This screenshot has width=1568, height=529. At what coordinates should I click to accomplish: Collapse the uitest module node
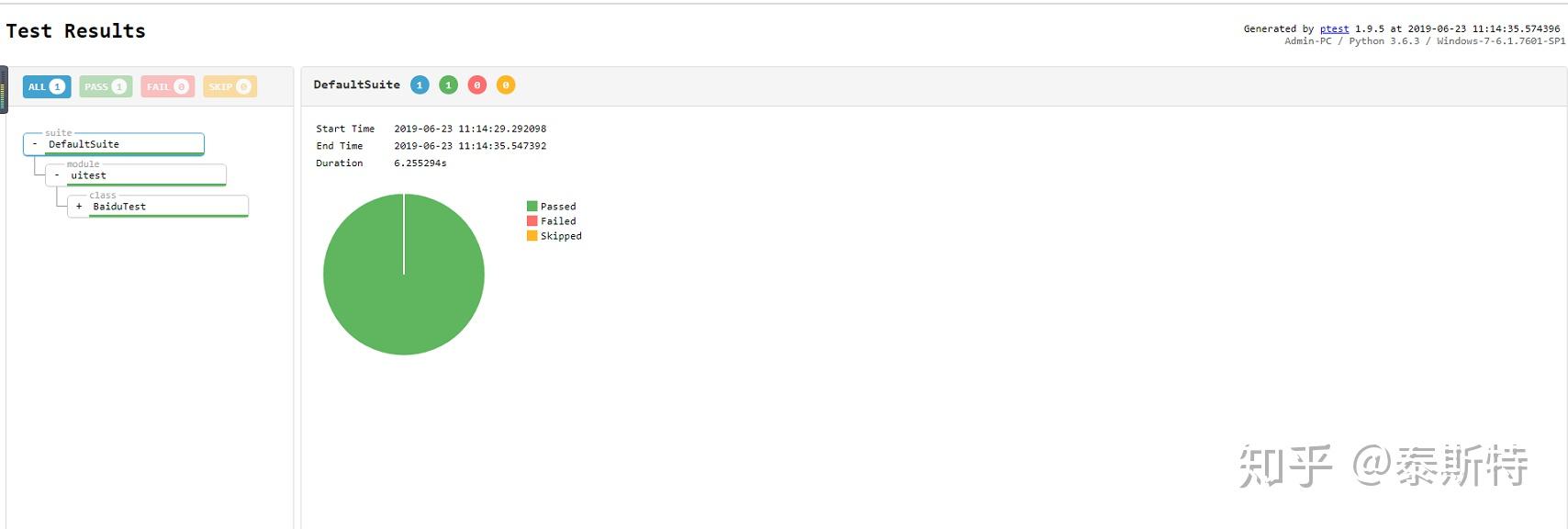(57, 175)
